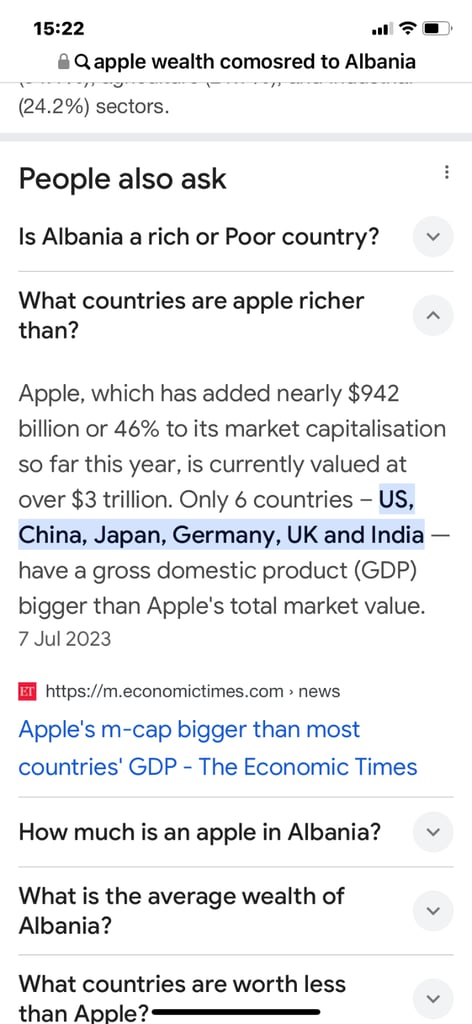Image resolution: width=472 pixels, height=1024 pixels.
Task: Collapse 'What countries are apple richer than?' chevron
Action: pyautogui.click(x=433, y=316)
